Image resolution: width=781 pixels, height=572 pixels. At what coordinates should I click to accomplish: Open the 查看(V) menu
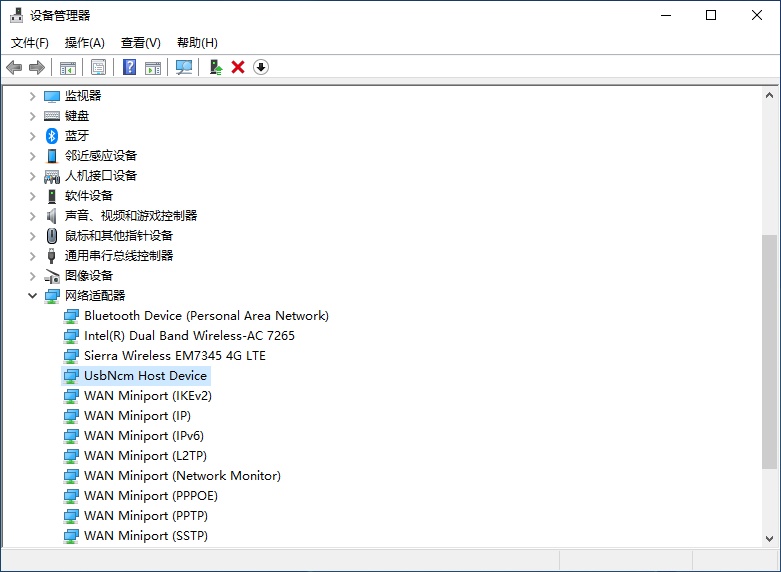(140, 43)
